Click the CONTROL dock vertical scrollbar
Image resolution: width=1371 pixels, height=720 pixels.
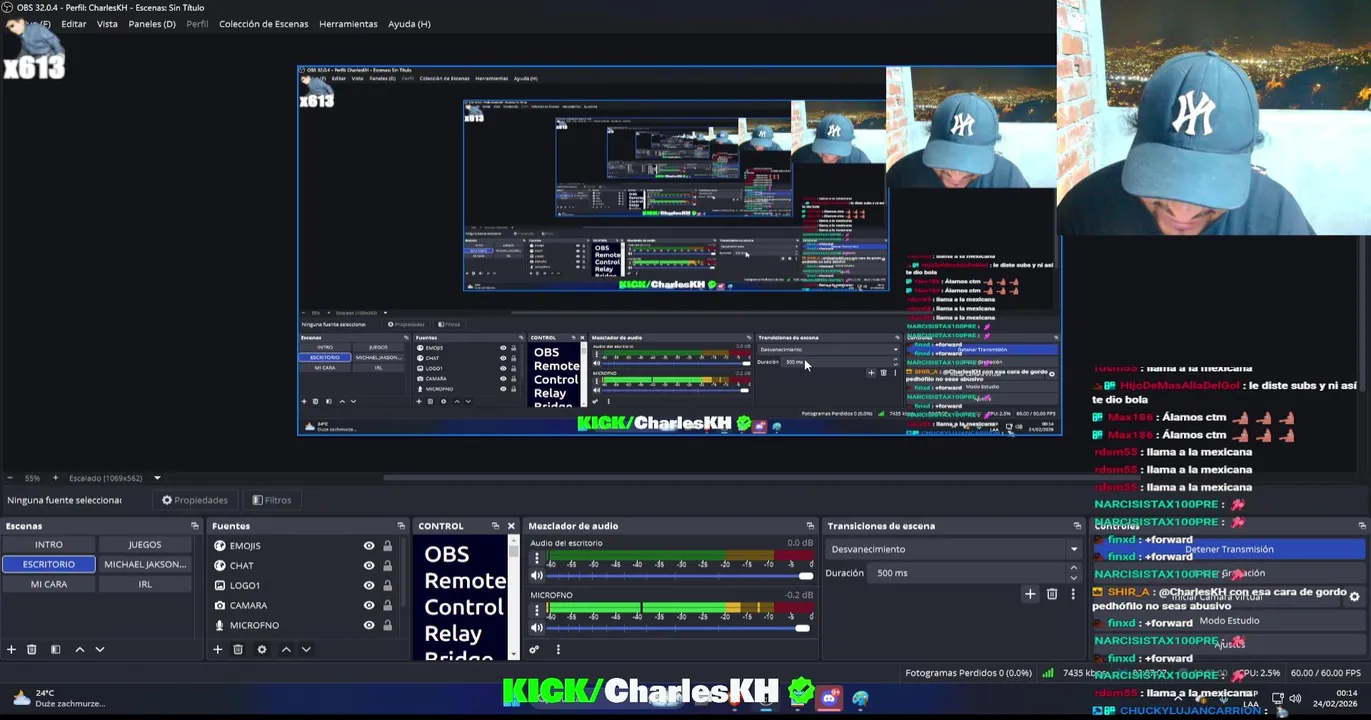click(514, 597)
